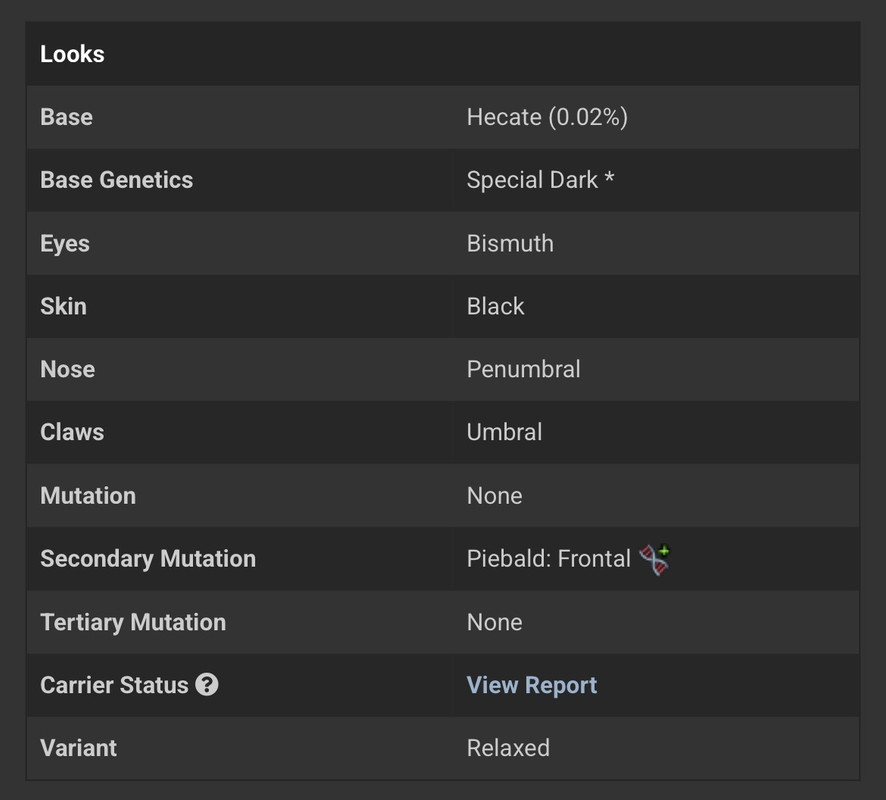Screen dimensions: 886x800
Task: Select the Eyes row label
Action: coord(64,244)
